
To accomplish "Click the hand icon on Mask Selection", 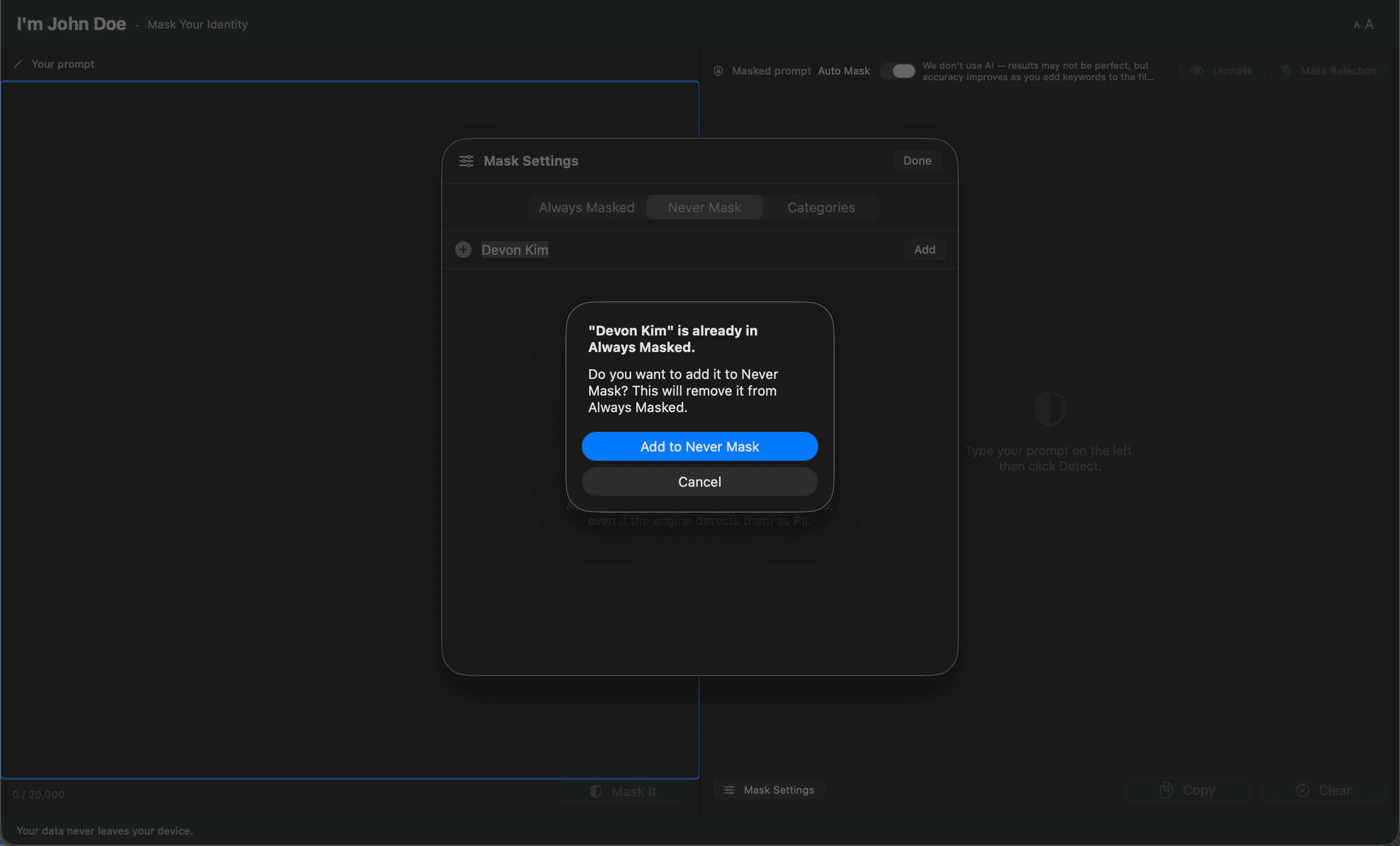I will [x=1286, y=70].
